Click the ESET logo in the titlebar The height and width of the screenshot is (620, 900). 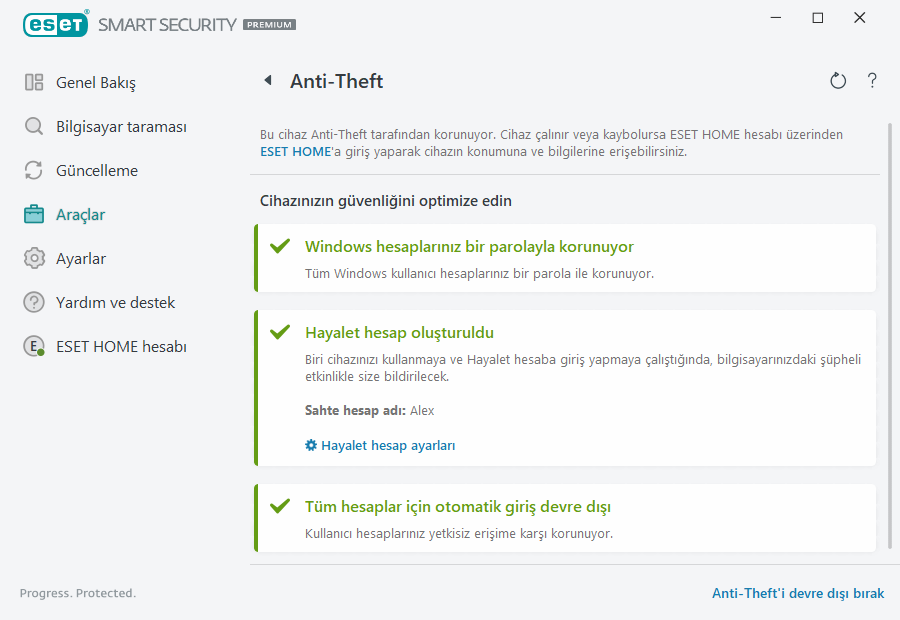[56, 24]
